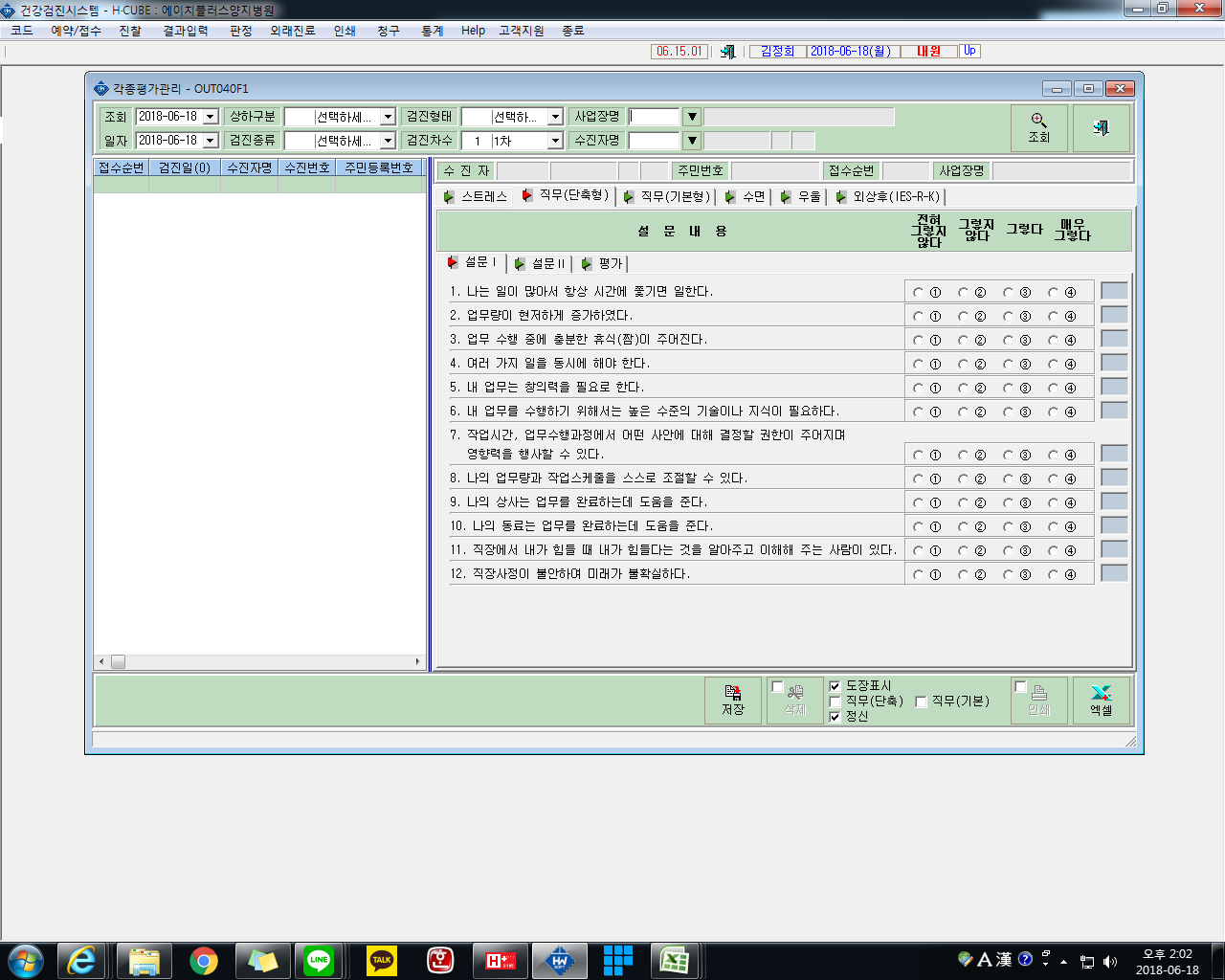Click the 수진자명 input field
Screen dimensions: 1225x980
point(654,141)
